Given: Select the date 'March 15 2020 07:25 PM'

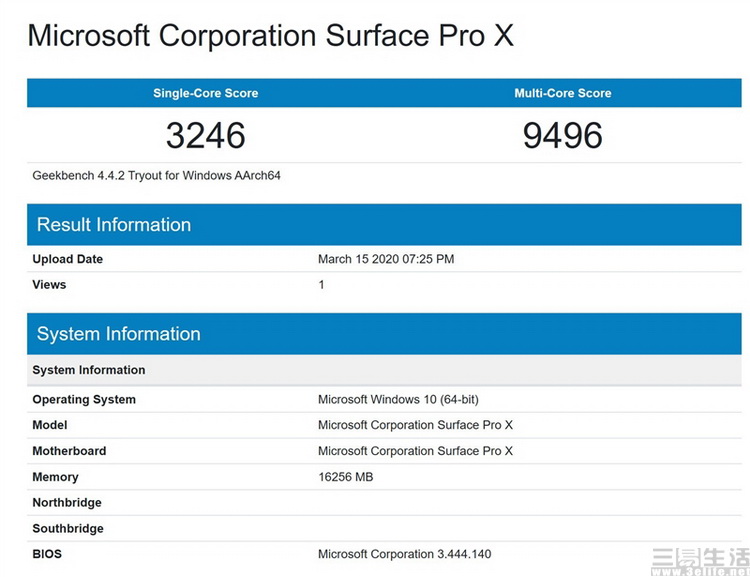Looking at the screenshot, I should click(x=386, y=259).
